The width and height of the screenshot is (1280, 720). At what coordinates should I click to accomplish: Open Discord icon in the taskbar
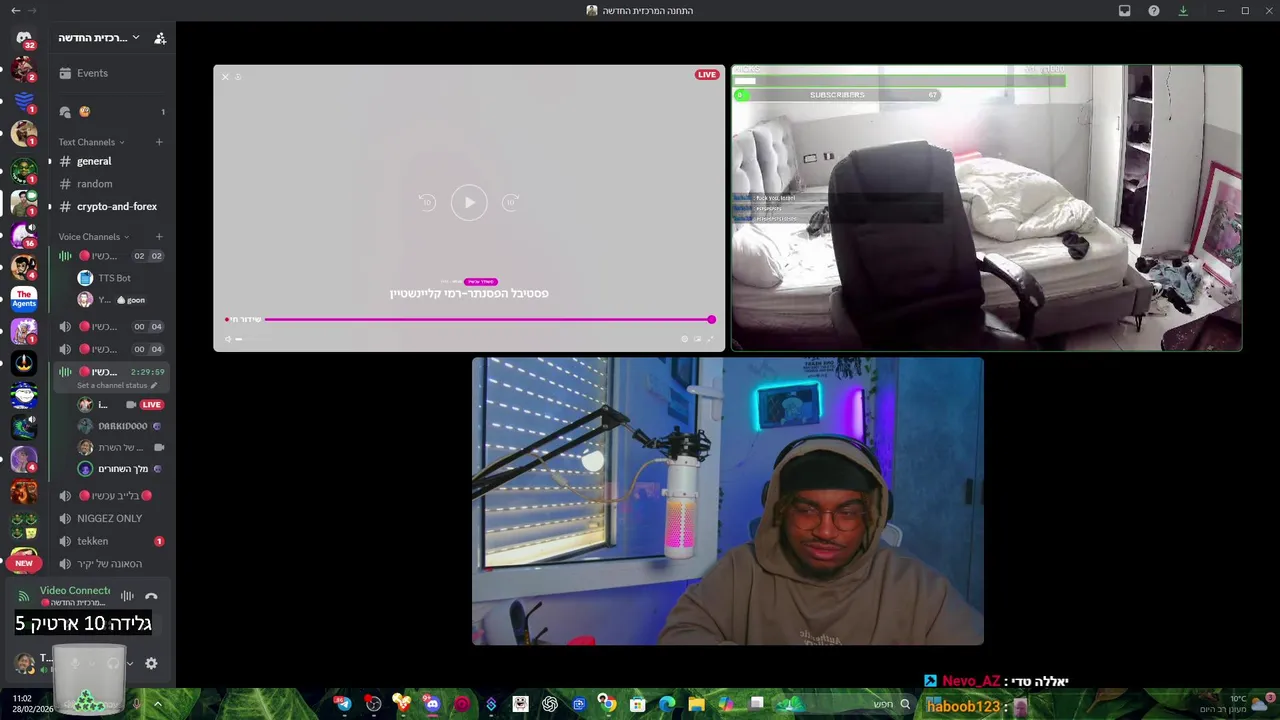point(432,704)
